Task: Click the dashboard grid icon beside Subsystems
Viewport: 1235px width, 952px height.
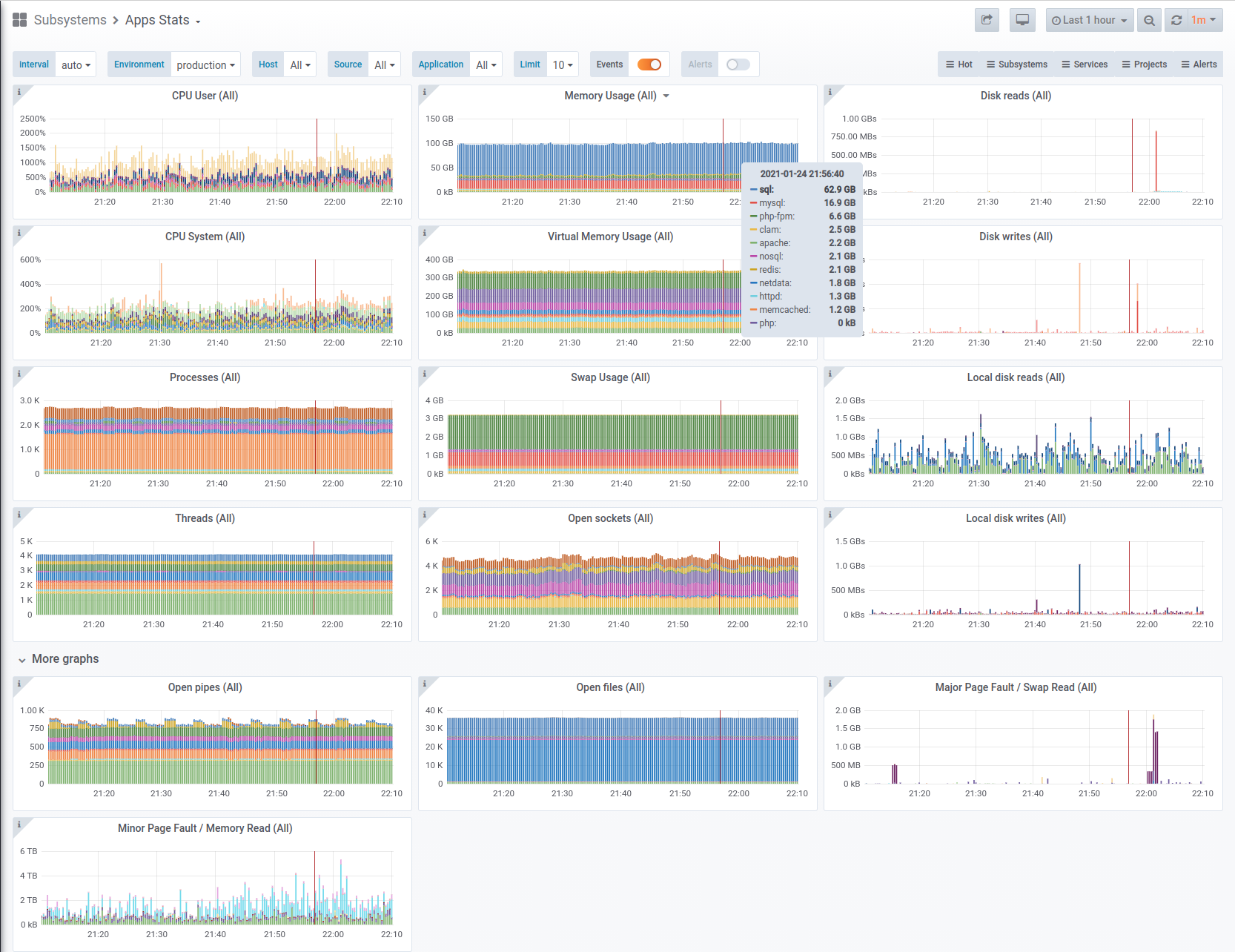Action: click(20, 20)
